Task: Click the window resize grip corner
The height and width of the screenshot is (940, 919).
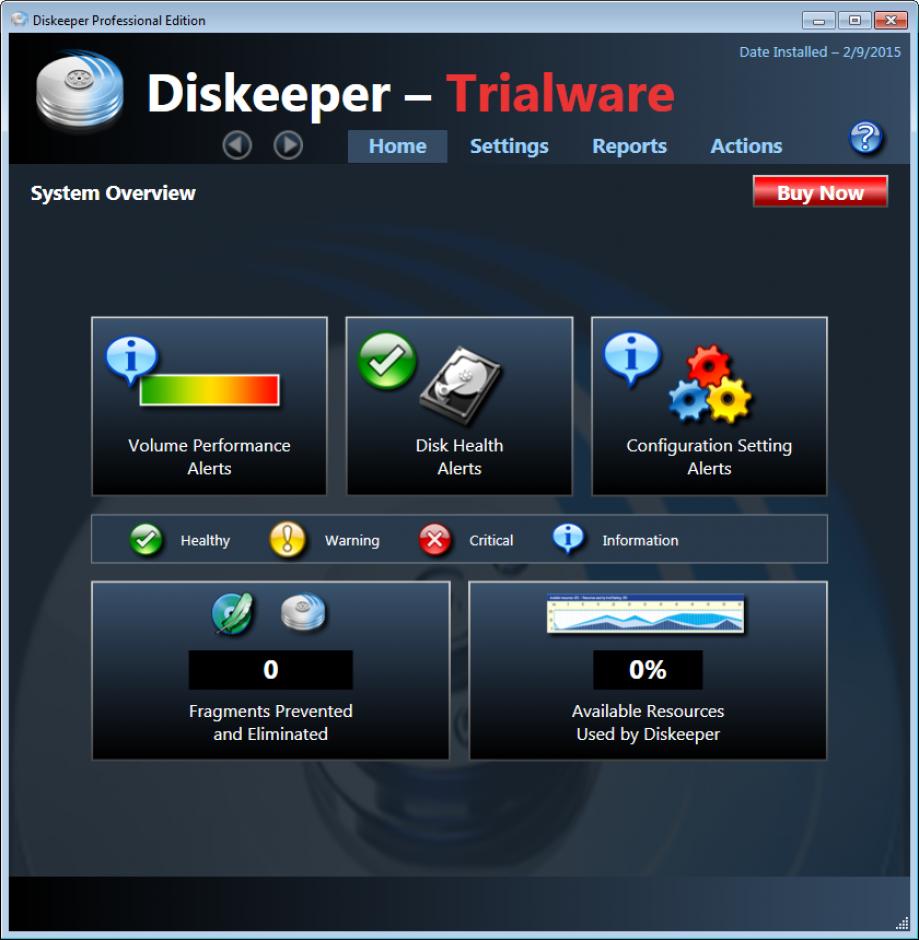Action: [902, 923]
